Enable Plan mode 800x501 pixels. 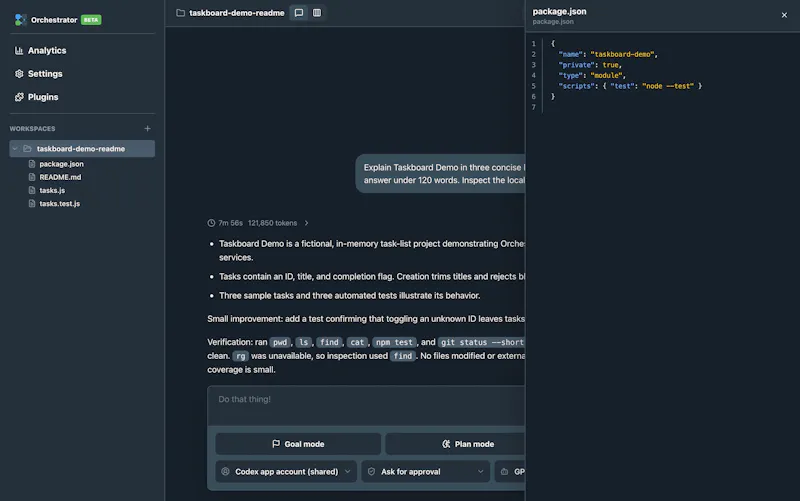(x=455, y=444)
